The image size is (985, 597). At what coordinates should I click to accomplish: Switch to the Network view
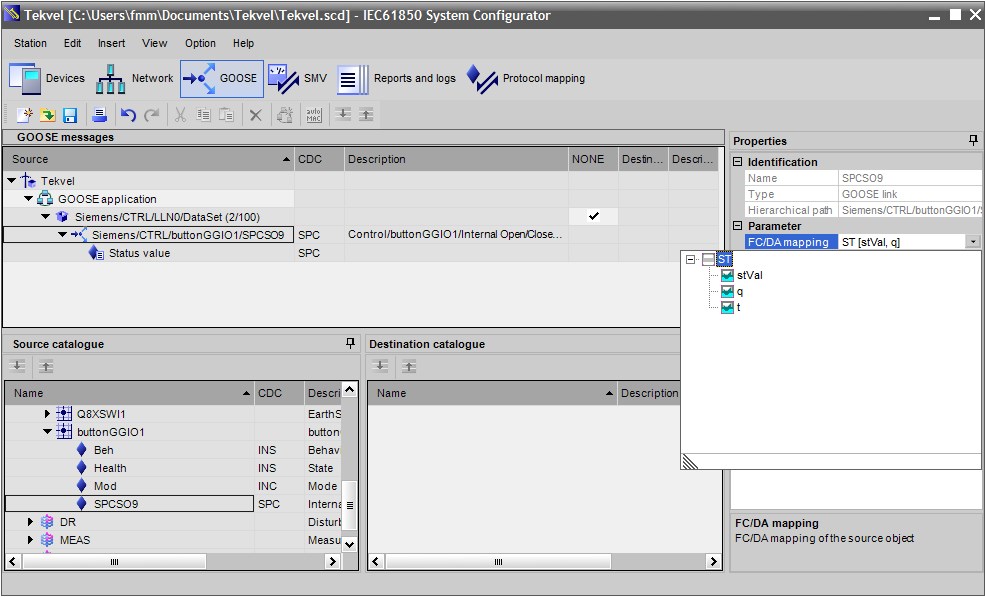click(134, 79)
